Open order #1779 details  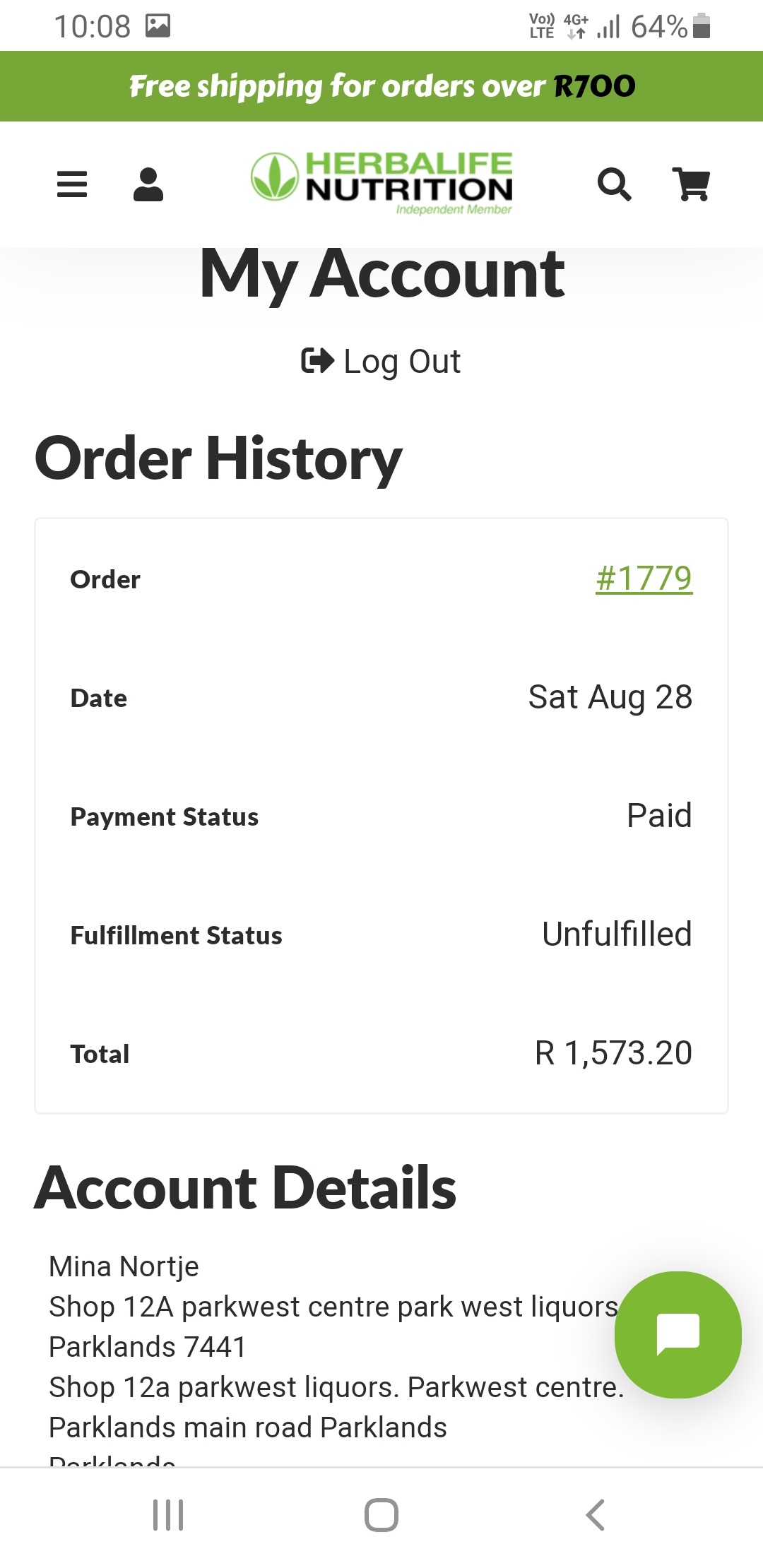pyautogui.click(x=644, y=578)
